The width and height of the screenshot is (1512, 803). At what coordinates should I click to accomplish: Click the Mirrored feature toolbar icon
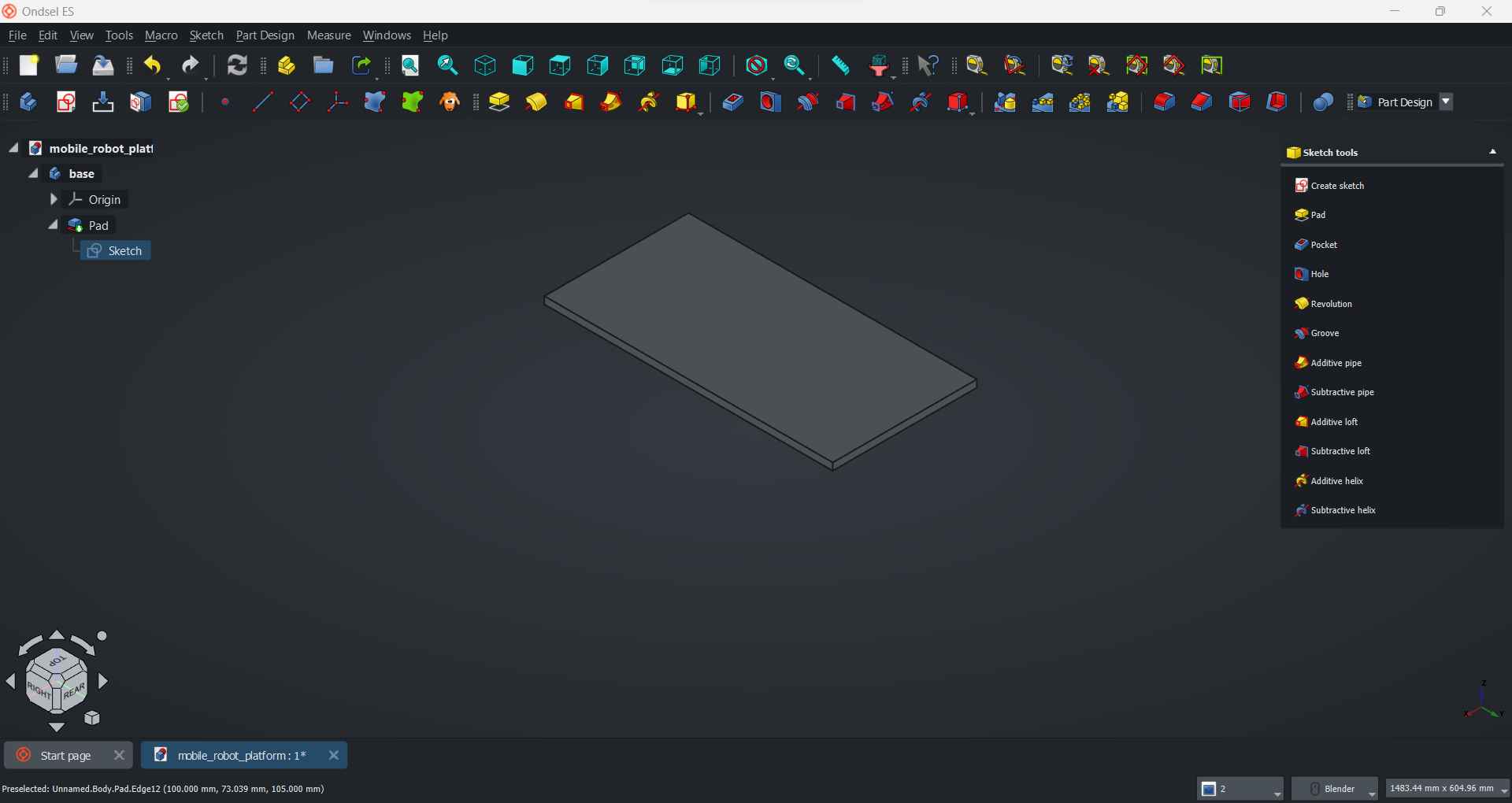click(x=1005, y=102)
